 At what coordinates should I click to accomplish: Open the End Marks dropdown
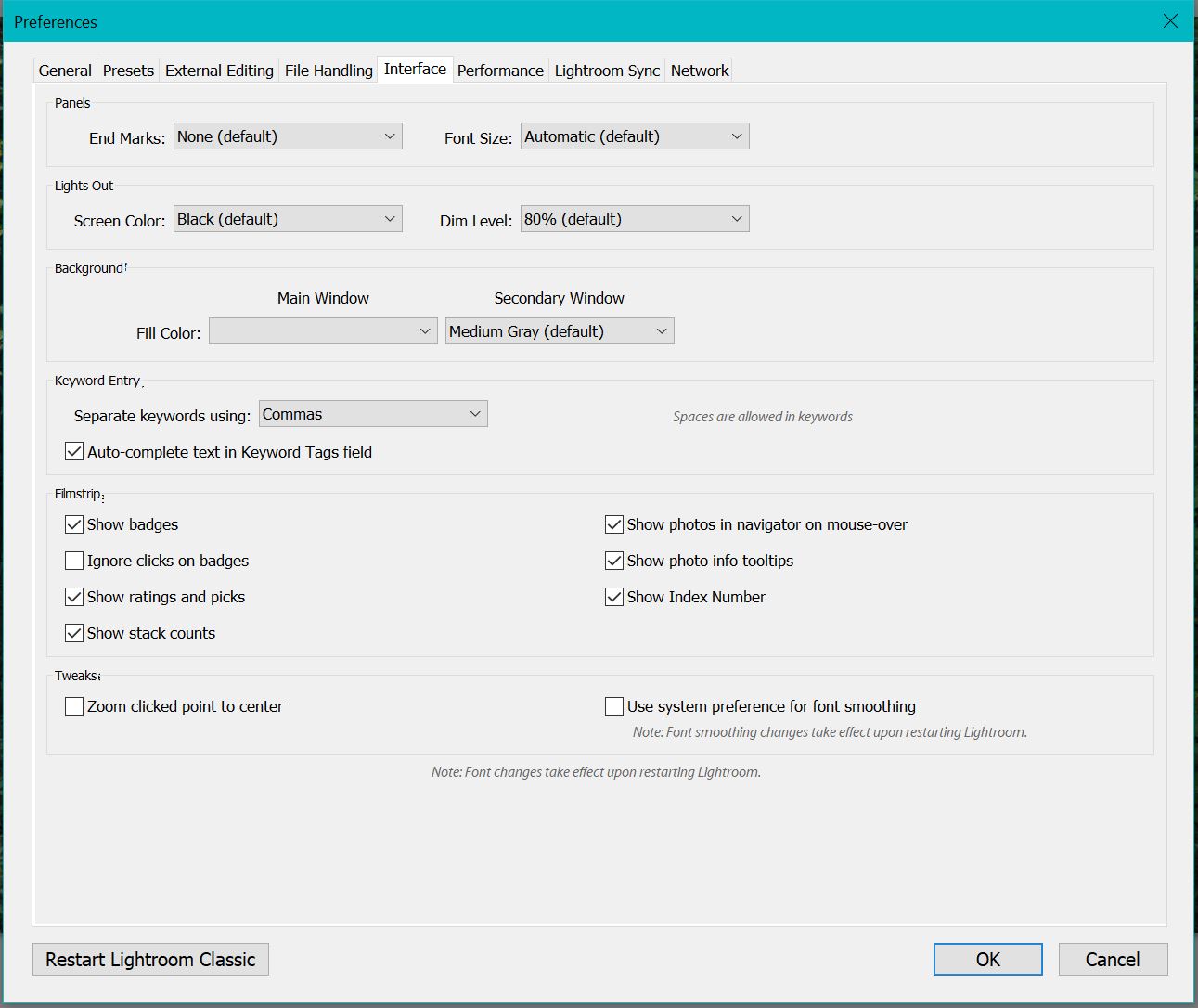point(287,136)
